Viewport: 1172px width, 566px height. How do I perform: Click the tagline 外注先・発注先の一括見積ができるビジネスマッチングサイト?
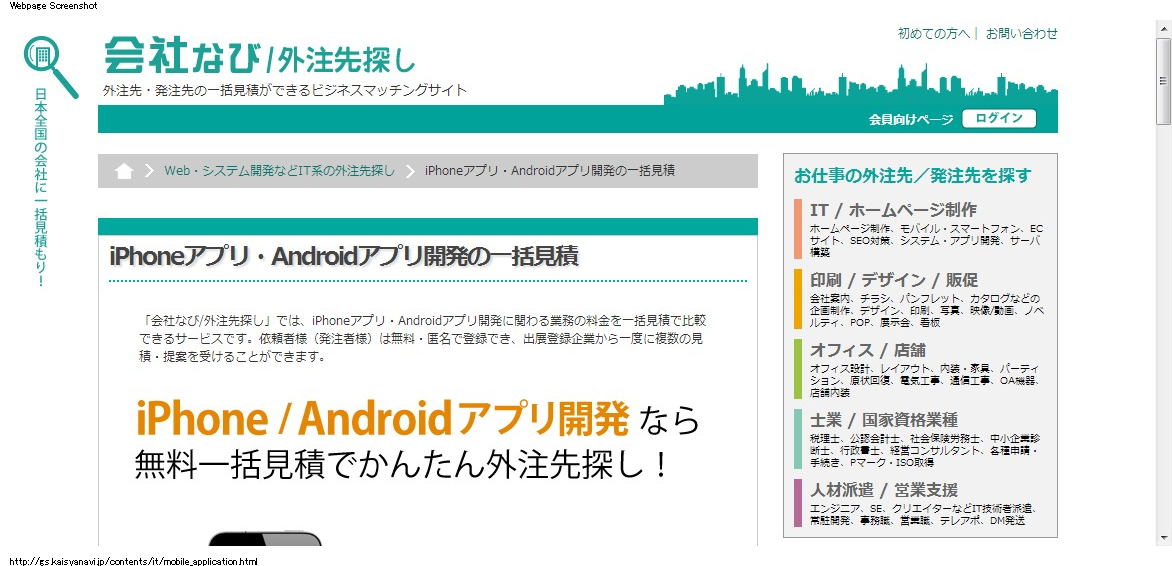pos(285,90)
